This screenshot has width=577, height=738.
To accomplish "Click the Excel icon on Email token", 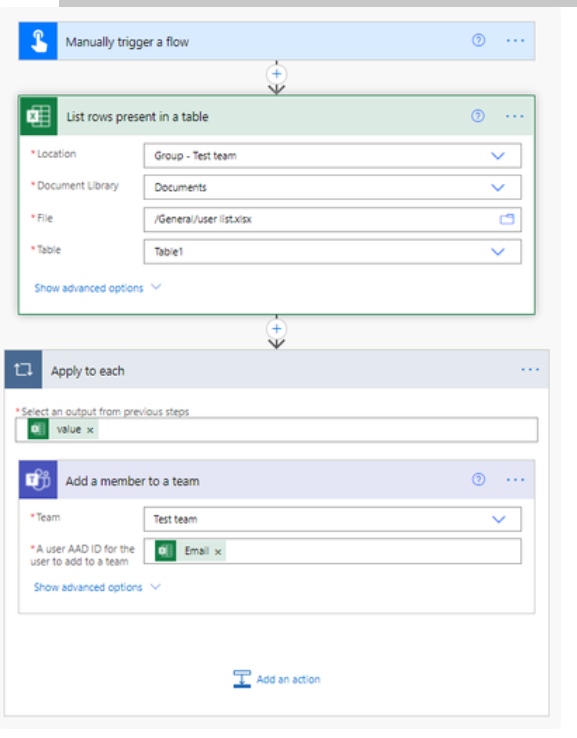I will 166,551.
